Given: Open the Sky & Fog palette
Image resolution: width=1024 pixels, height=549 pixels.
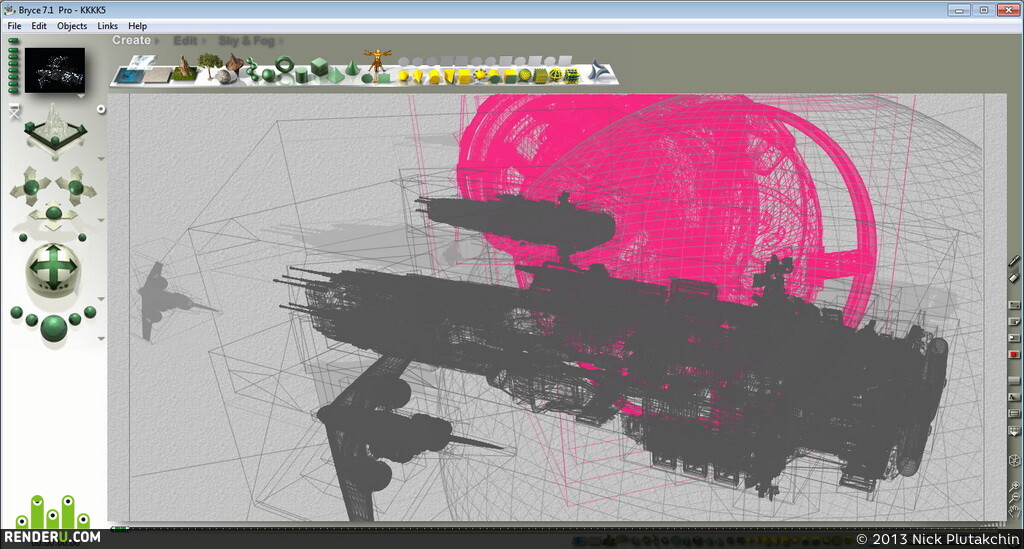Looking at the screenshot, I should [x=246, y=41].
